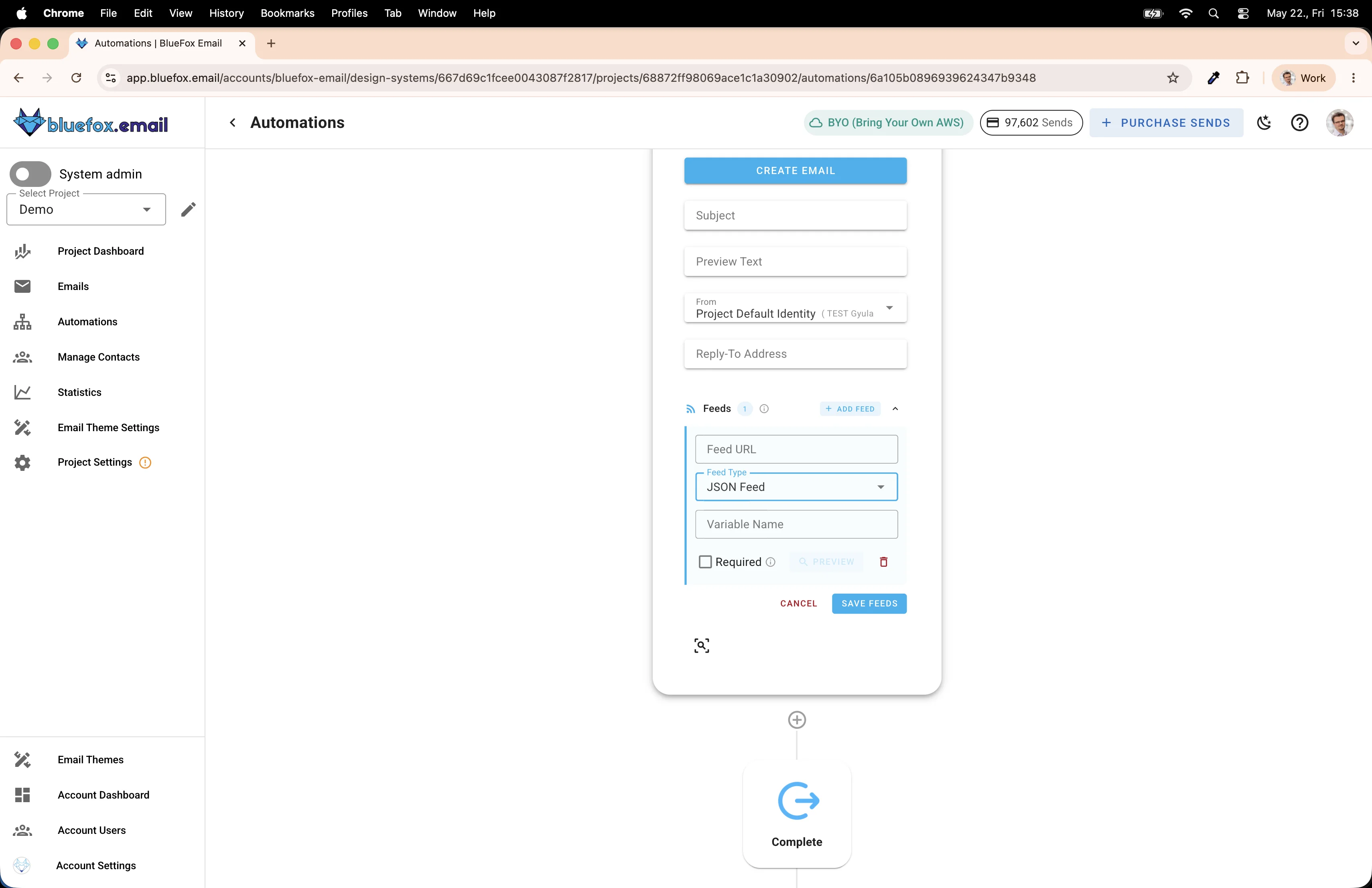Click the Variable Name field
This screenshot has height=888, width=1372.
click(797, 524)
